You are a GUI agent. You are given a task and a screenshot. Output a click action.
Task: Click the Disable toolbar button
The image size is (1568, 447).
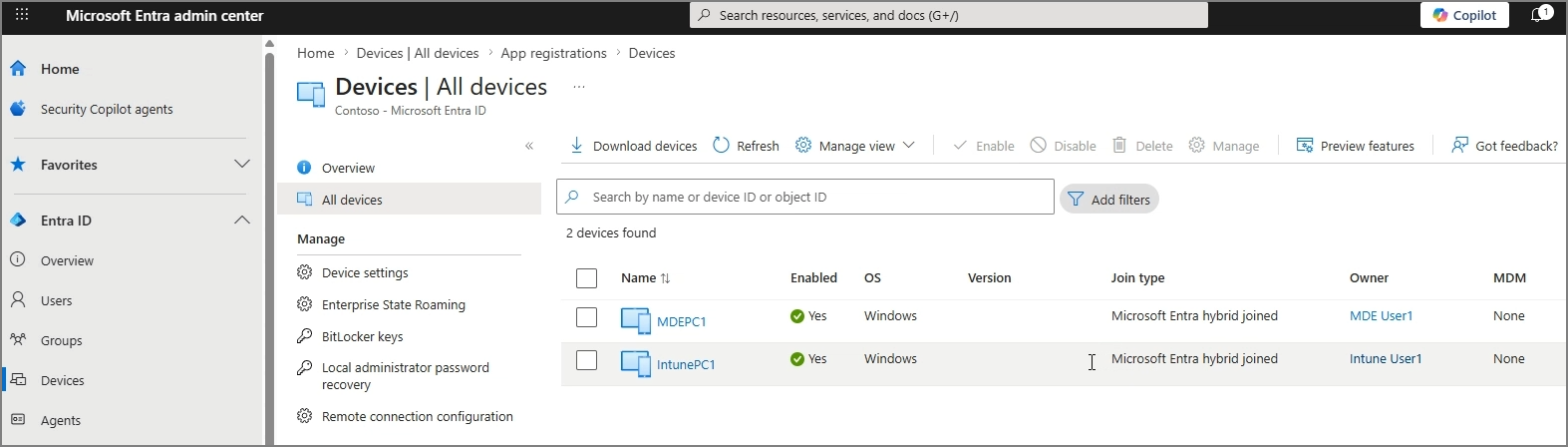(x=1063, y=146)
